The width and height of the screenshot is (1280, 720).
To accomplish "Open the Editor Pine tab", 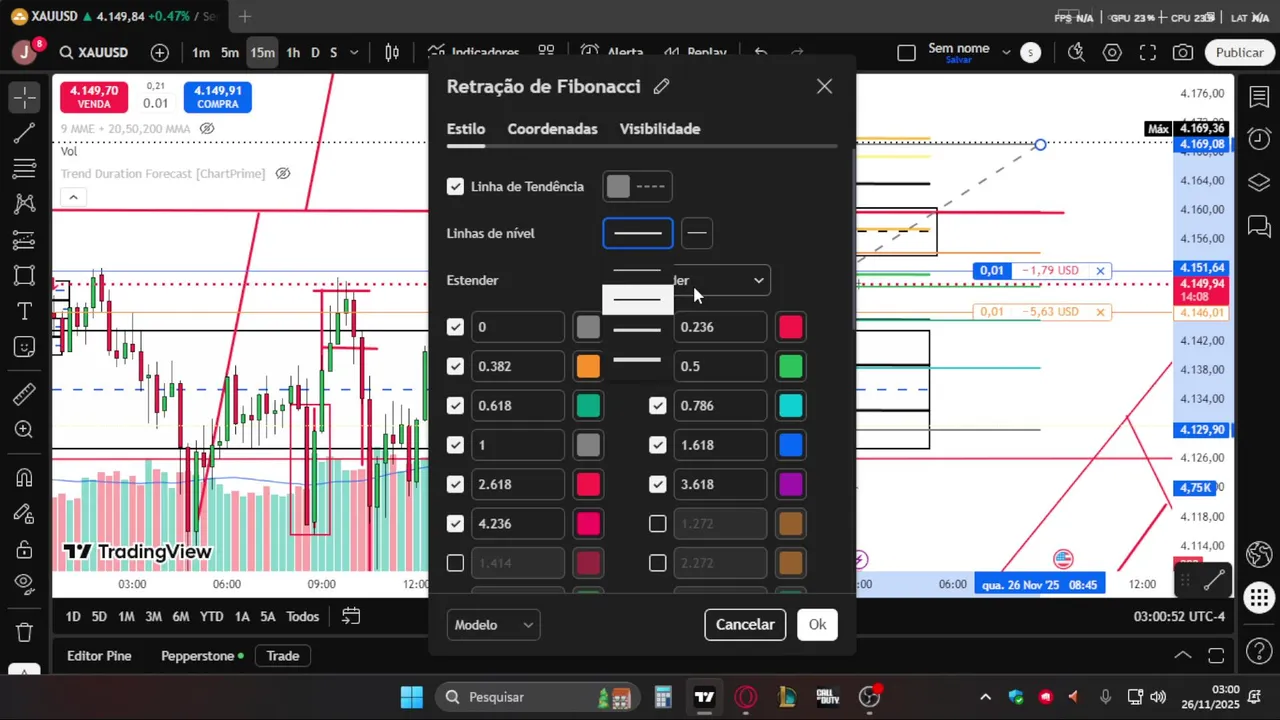I will 99,656.
